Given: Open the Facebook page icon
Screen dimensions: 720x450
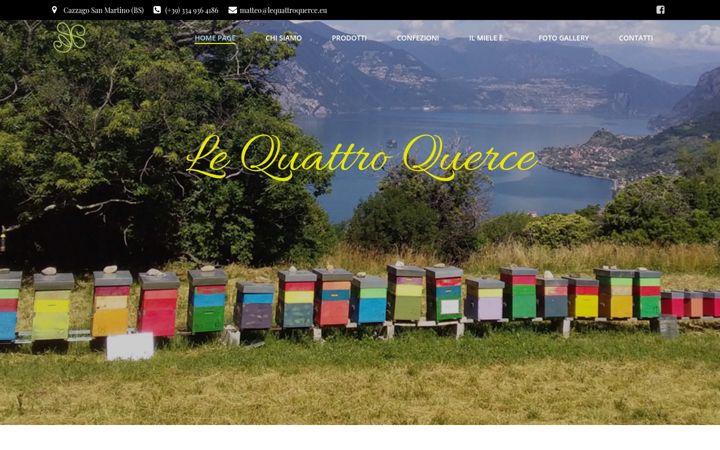Looking at the screenshot, I should click(x=660, y=10).
